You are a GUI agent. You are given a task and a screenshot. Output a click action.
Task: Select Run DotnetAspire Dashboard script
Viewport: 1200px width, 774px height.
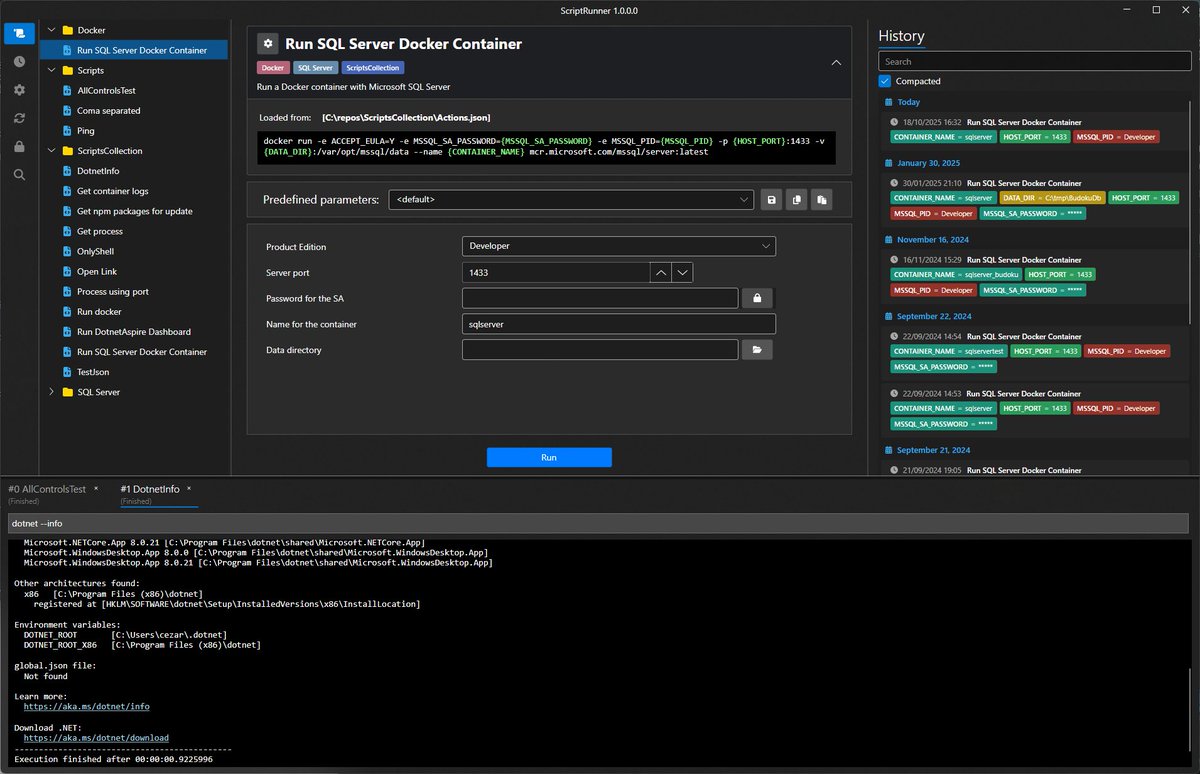(134, 332)
